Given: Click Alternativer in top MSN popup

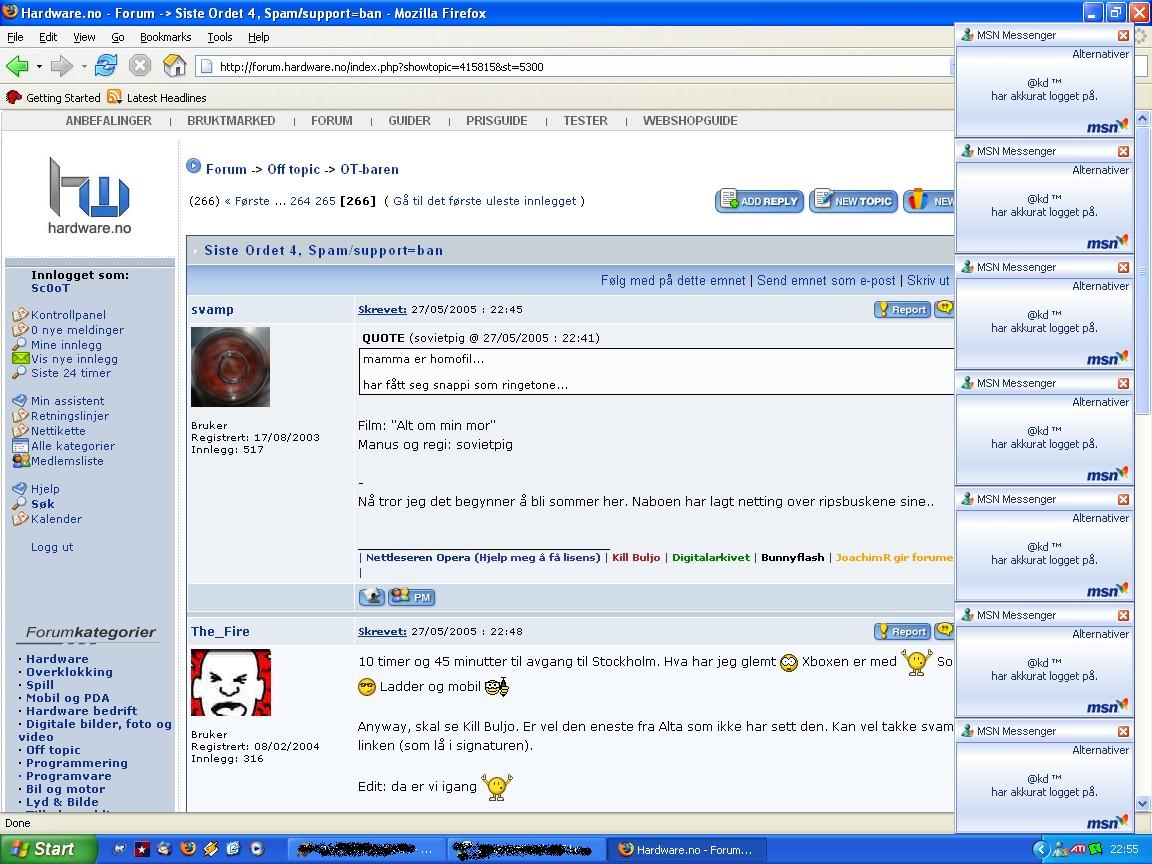Looking at the screenshot, I should (x=1100, y=54).
